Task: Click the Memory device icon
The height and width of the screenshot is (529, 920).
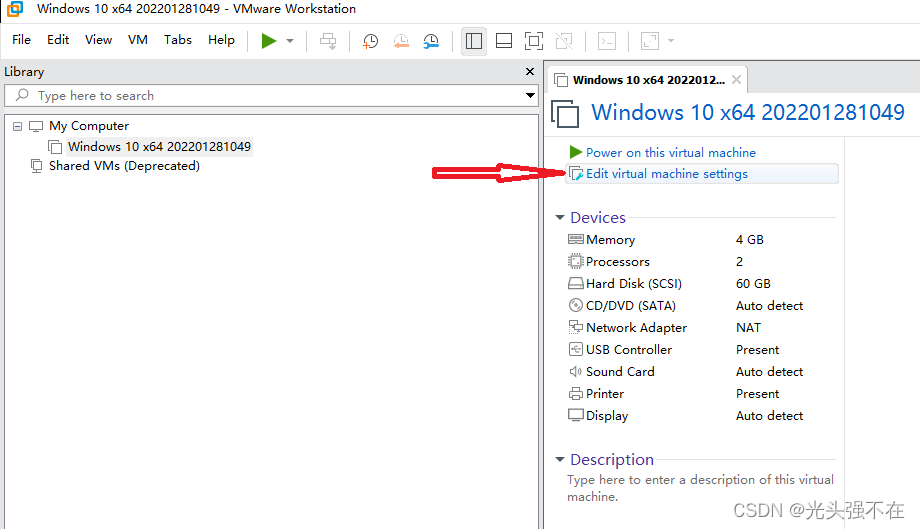Action: 576,239
